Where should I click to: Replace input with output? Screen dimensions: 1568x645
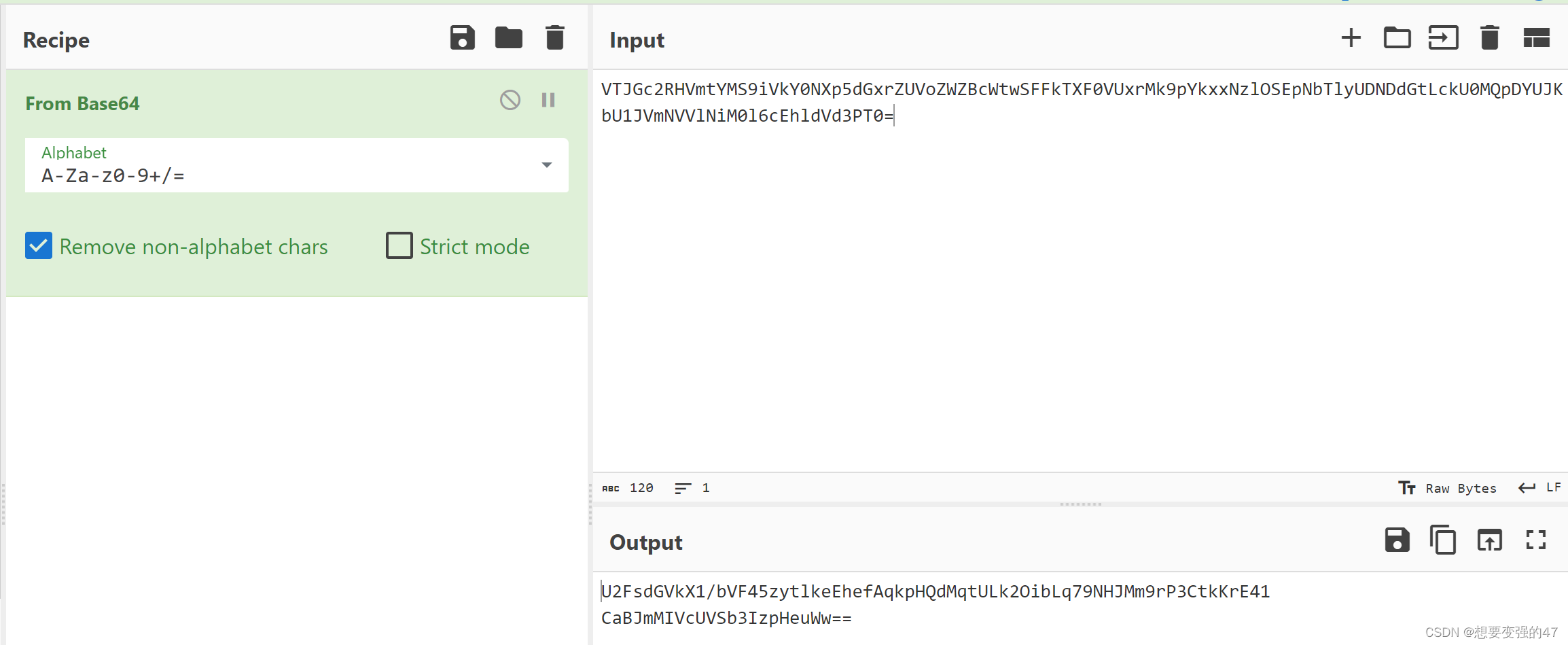(x=1490, y=540)
